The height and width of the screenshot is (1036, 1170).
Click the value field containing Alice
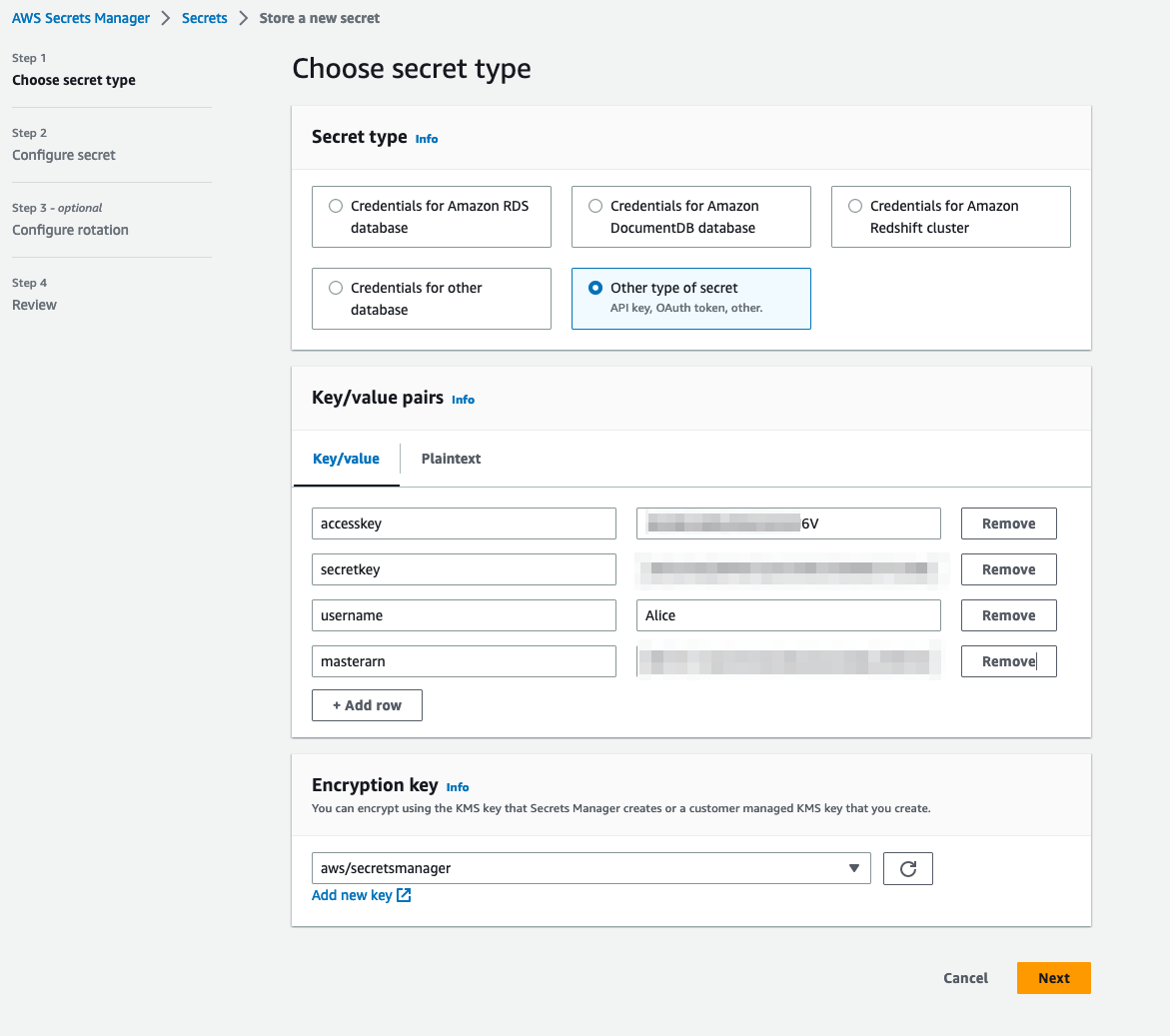788,615
